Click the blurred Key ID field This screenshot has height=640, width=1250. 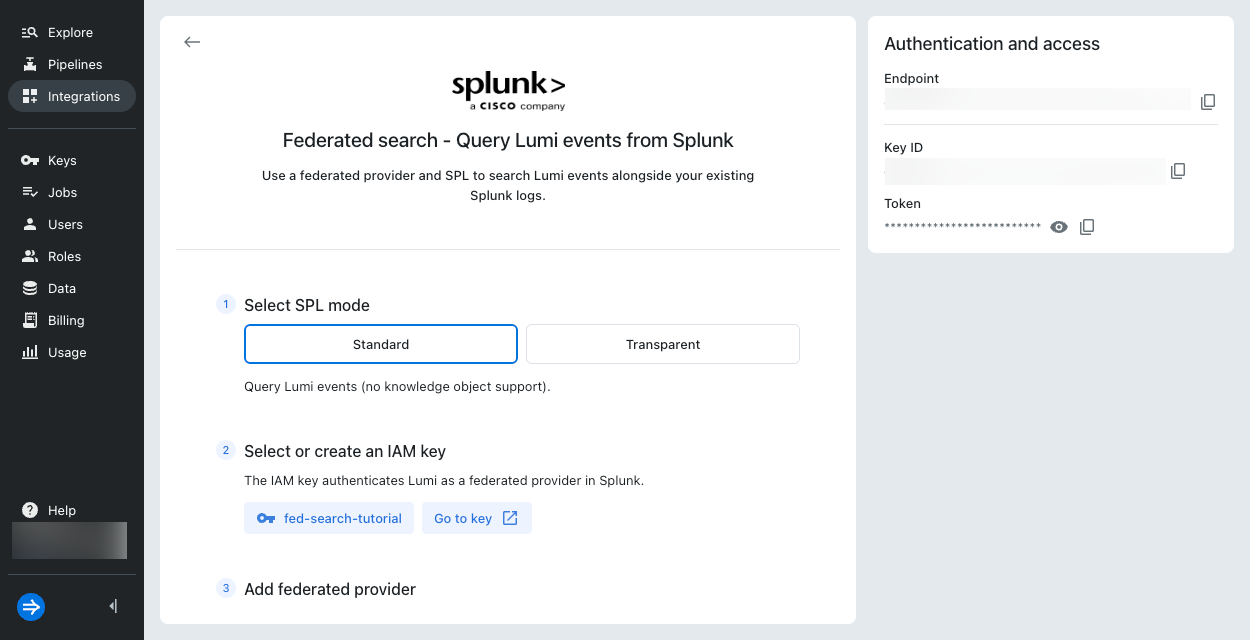(1024, 171)
